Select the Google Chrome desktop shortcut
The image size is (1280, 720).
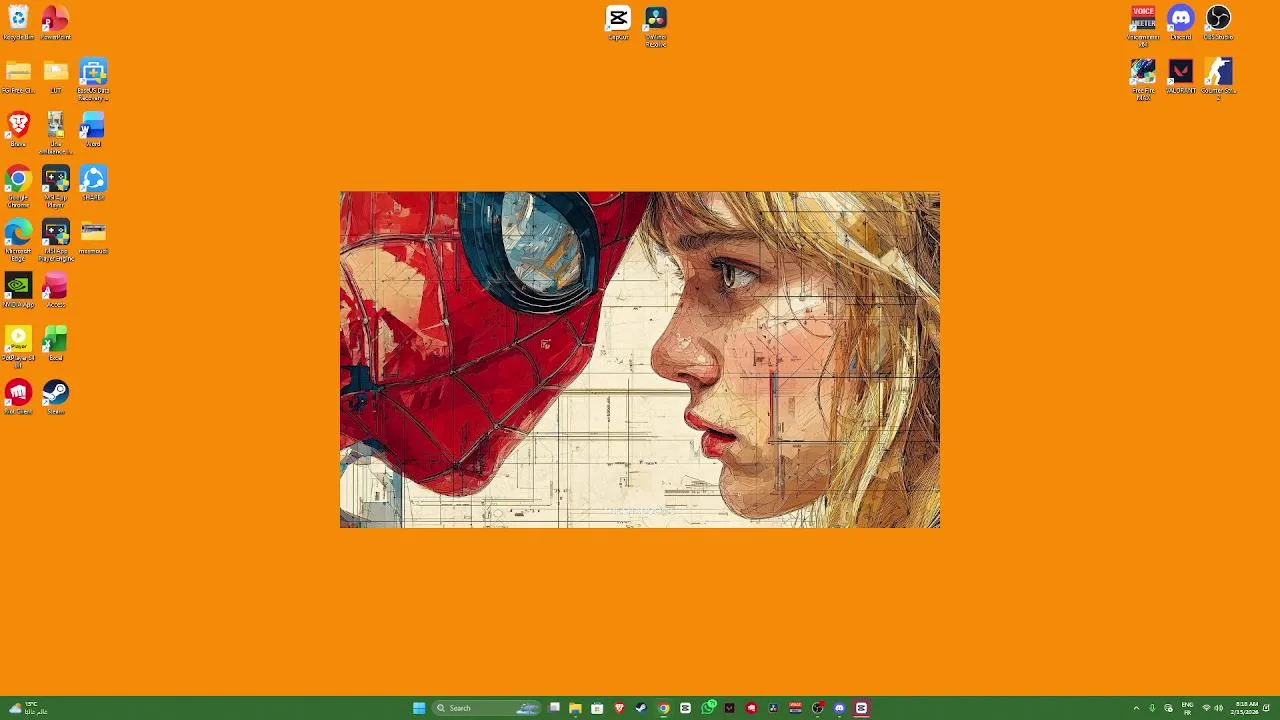click(18, 187)
